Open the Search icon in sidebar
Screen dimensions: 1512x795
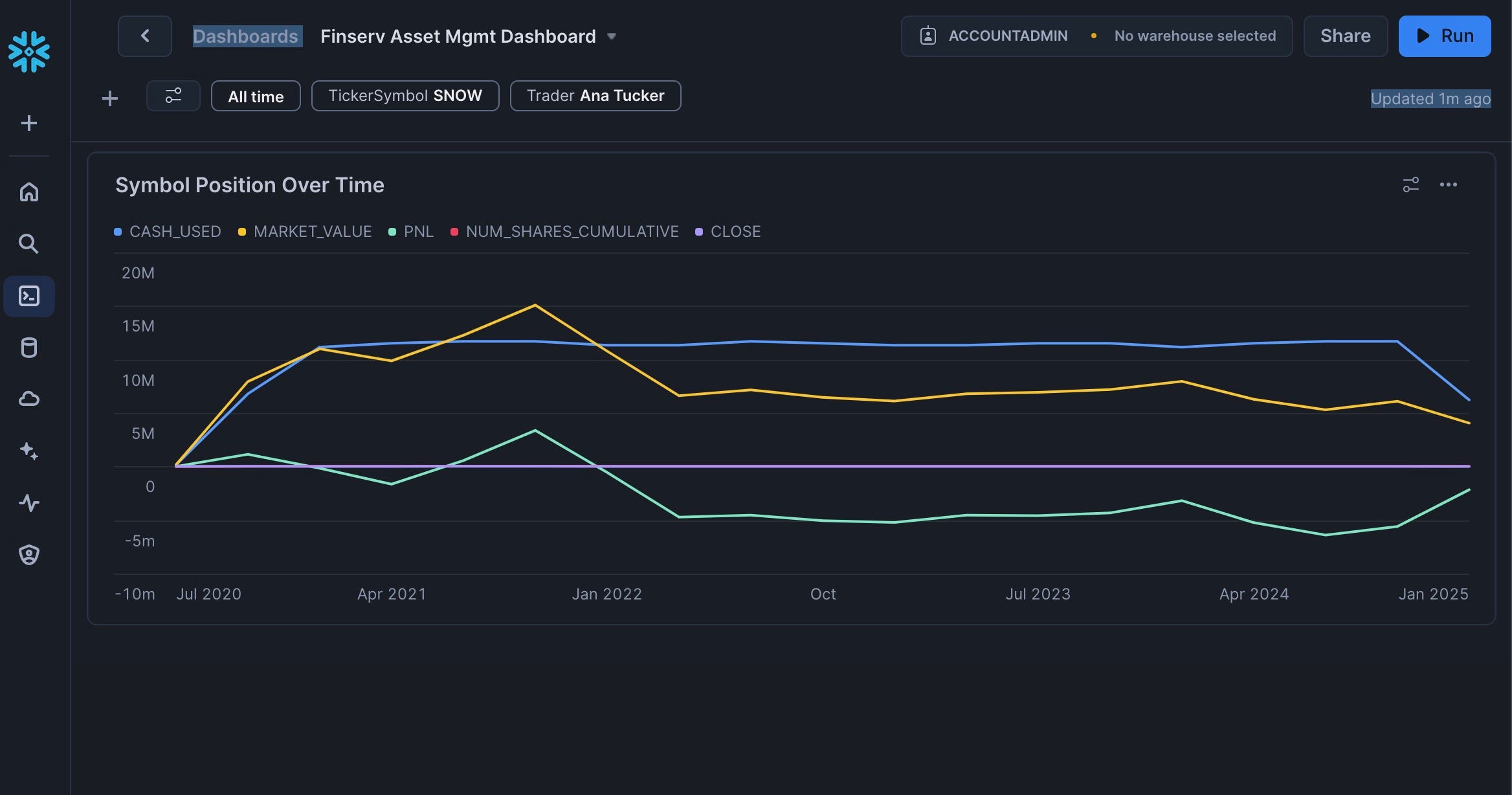coord(28,244)
